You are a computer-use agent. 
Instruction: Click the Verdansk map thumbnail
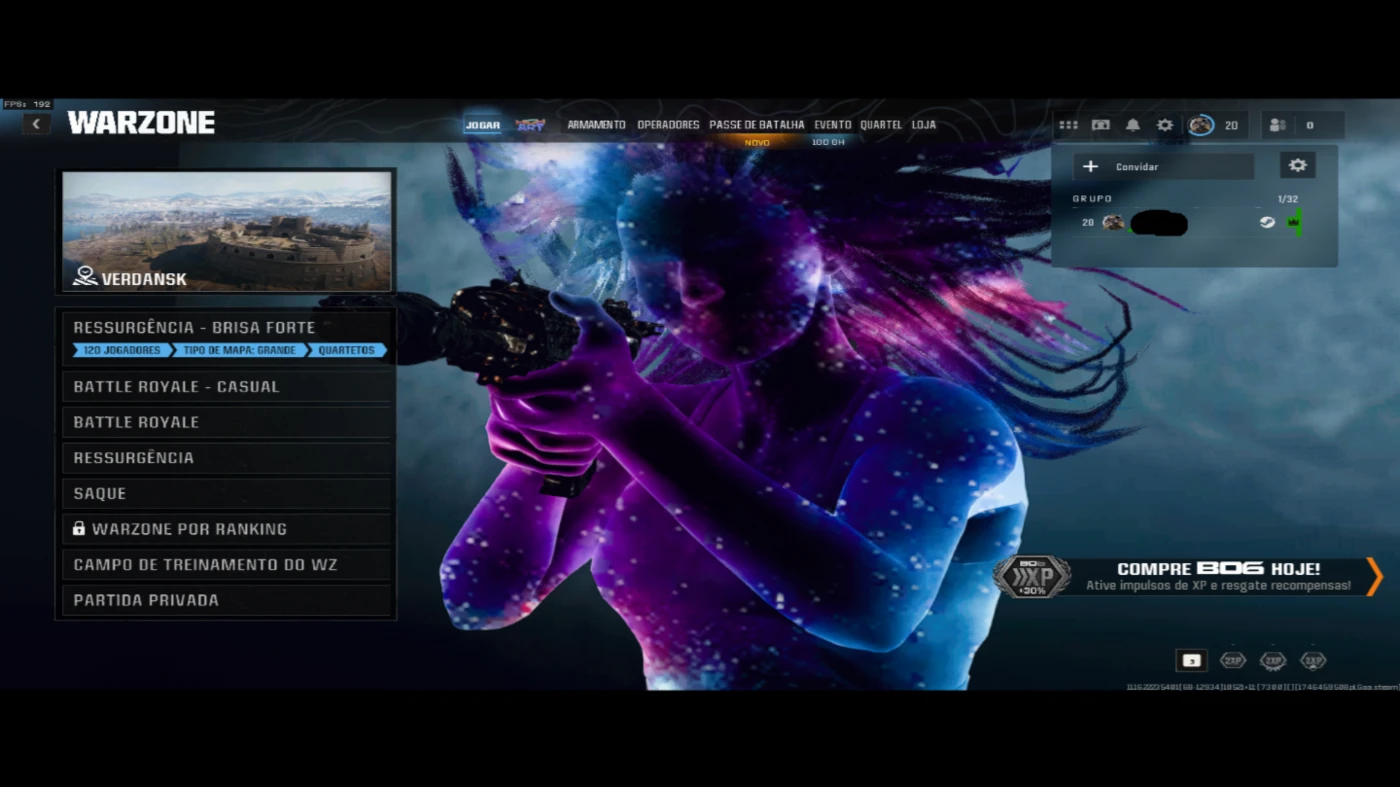pyautogui.click(x=227, y=231)
